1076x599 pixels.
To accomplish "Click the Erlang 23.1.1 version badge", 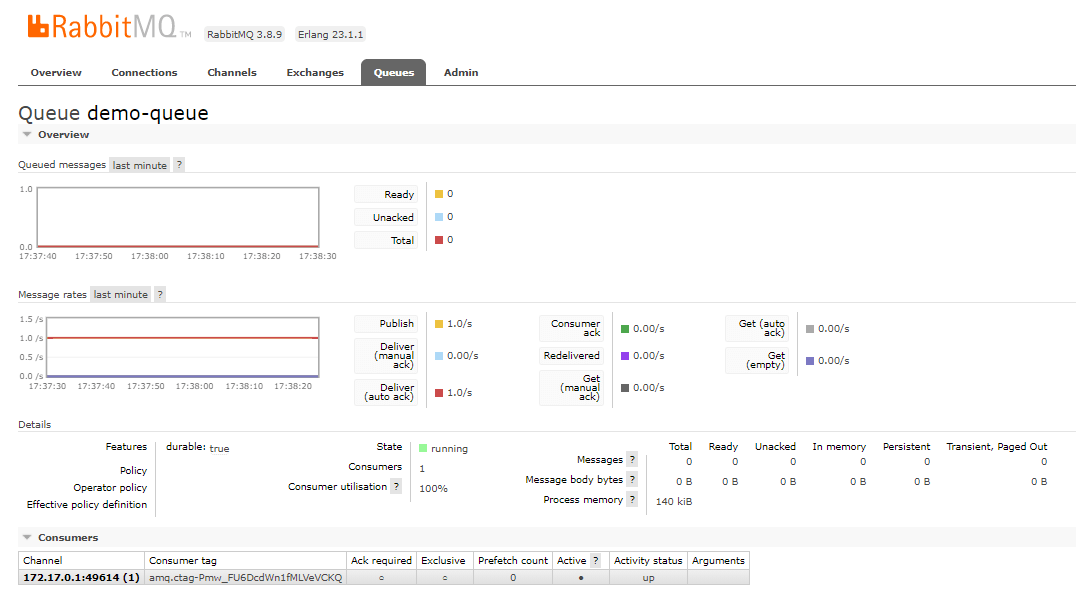I will [x=330, y=34].
